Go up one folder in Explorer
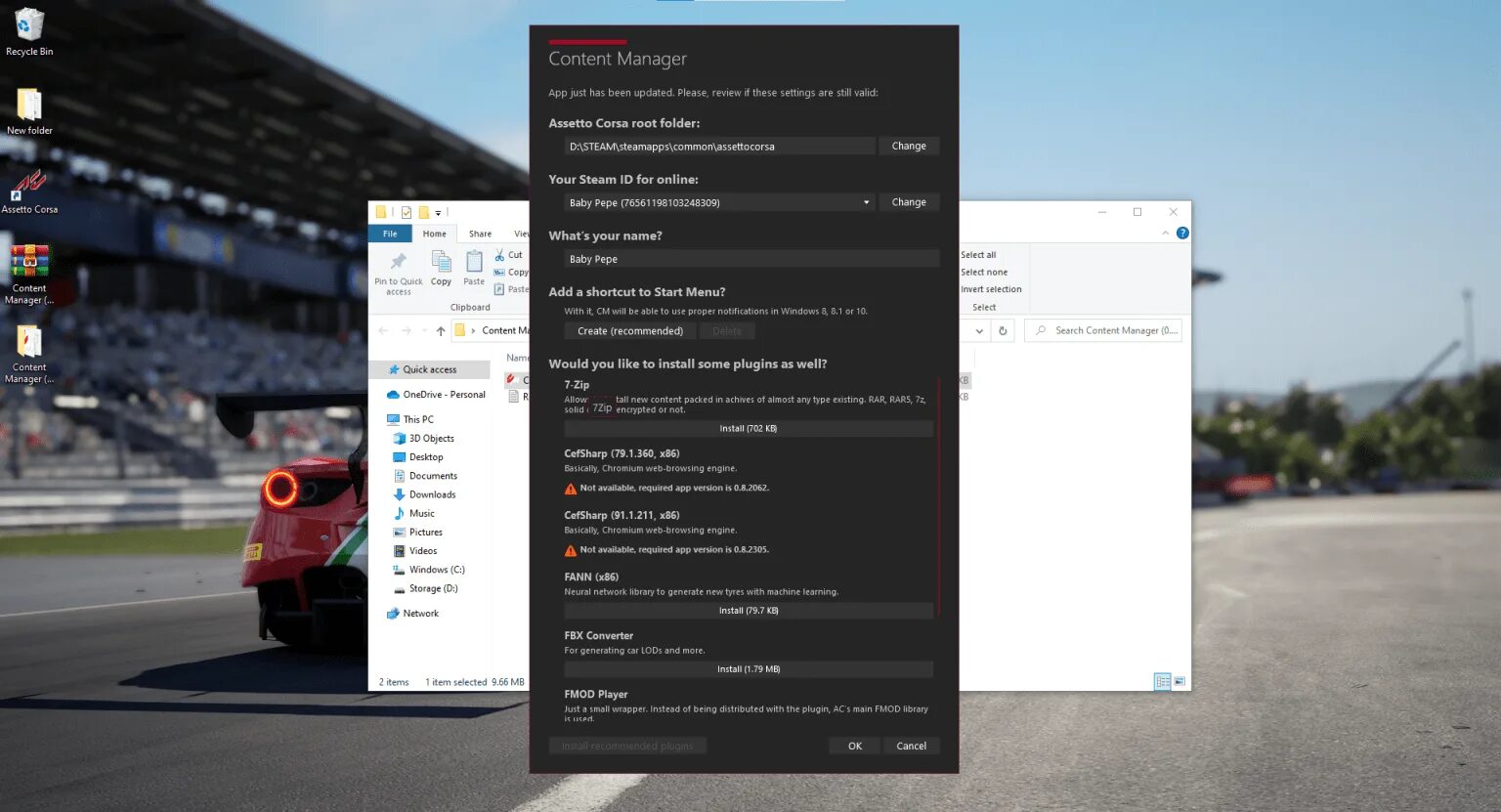The height and width of the screenshot is (812, 1501). coord(441,330)
